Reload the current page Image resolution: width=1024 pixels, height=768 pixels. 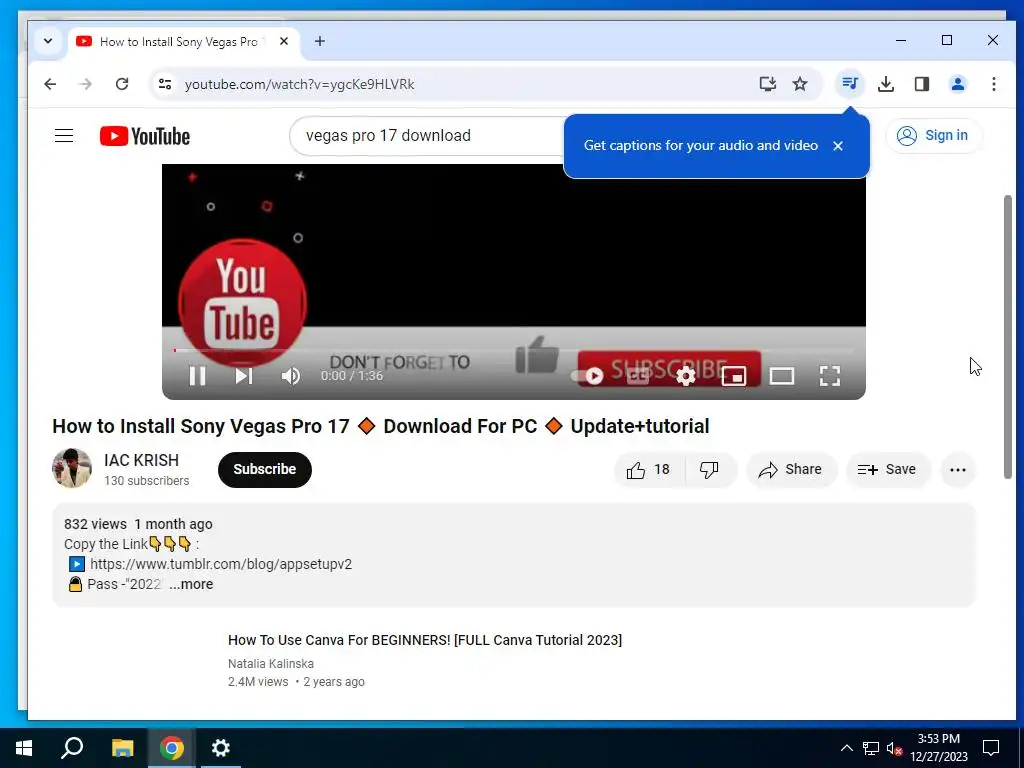coord(121,84)
